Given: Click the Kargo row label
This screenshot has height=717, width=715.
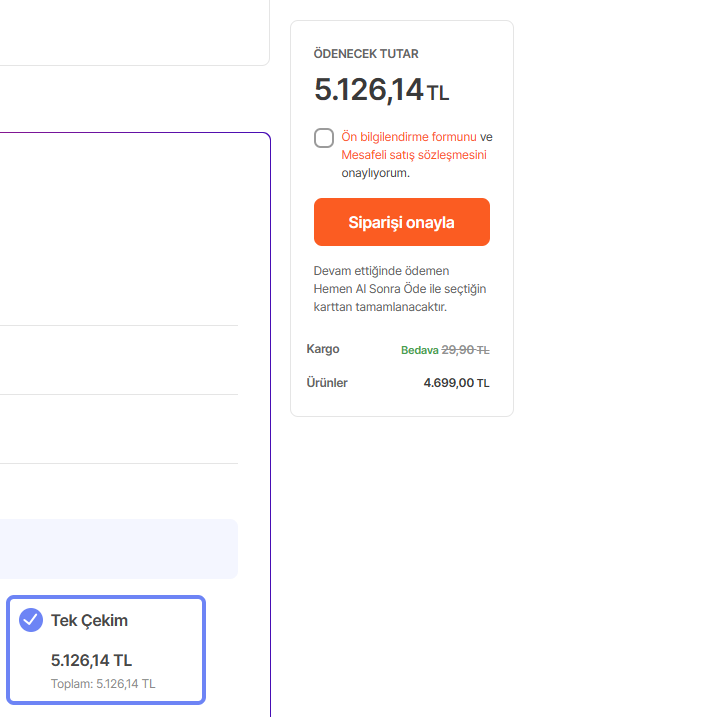Looking at the screenshot, I should tap(323, 349).
